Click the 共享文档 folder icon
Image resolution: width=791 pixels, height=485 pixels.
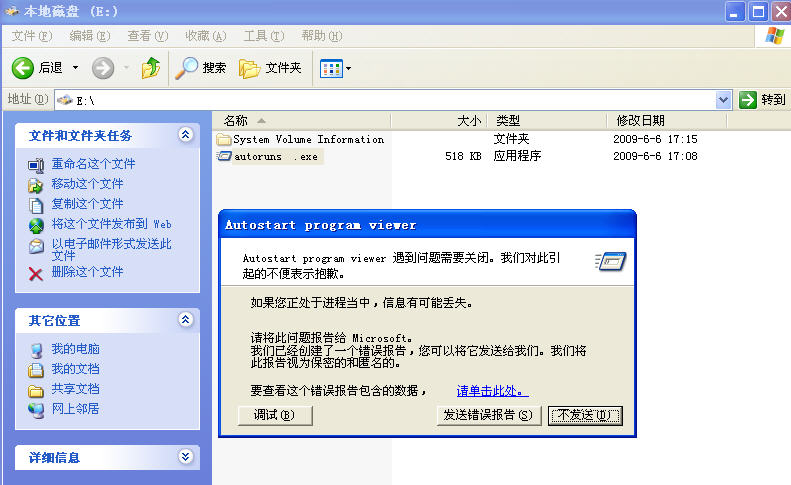coord(36,390)
